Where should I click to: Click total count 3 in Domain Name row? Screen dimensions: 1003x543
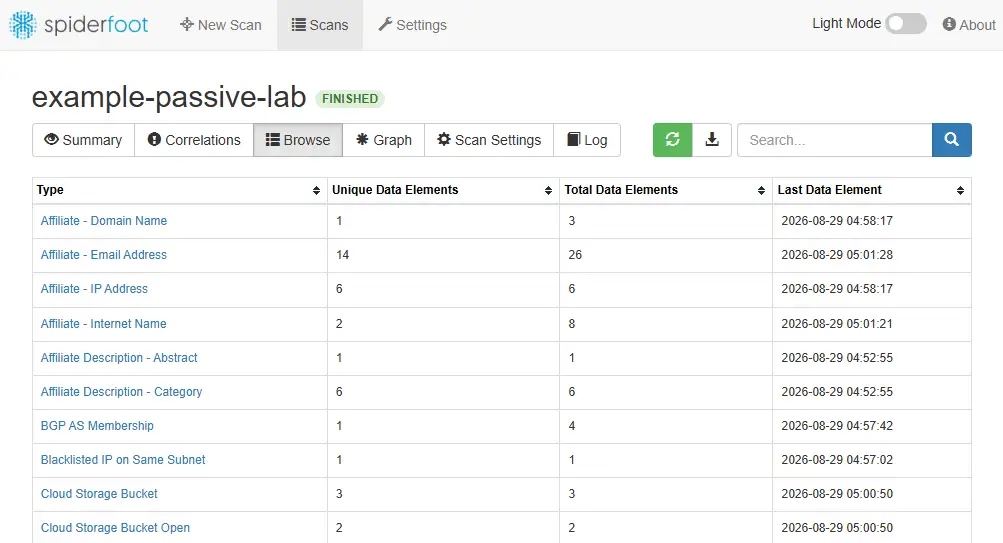pos(572,221)
